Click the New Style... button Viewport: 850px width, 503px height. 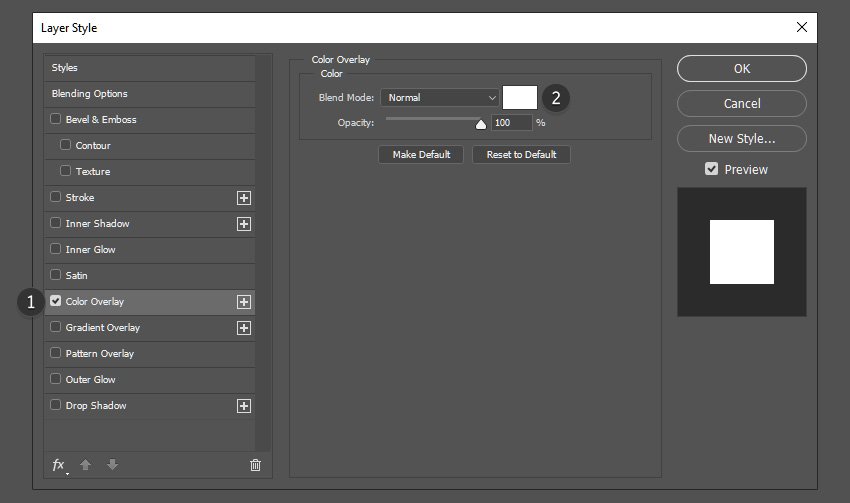point(741,139)
